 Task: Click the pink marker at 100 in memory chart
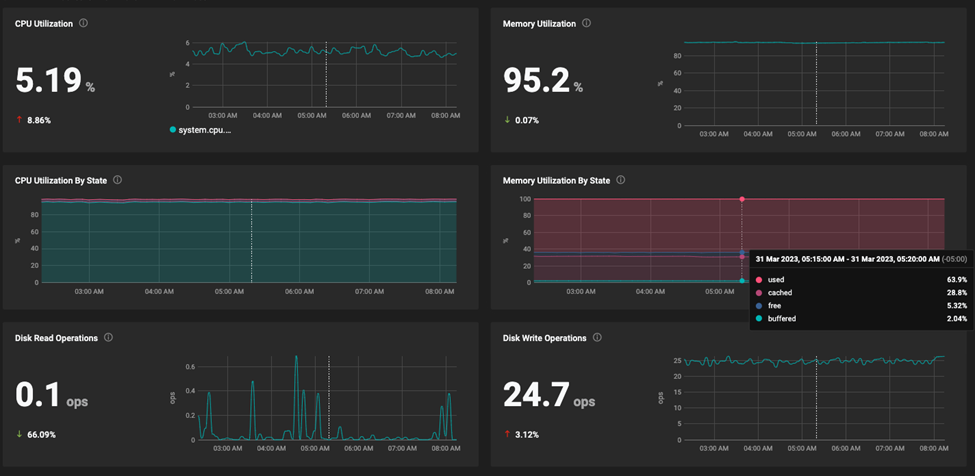tap(742, 199)
